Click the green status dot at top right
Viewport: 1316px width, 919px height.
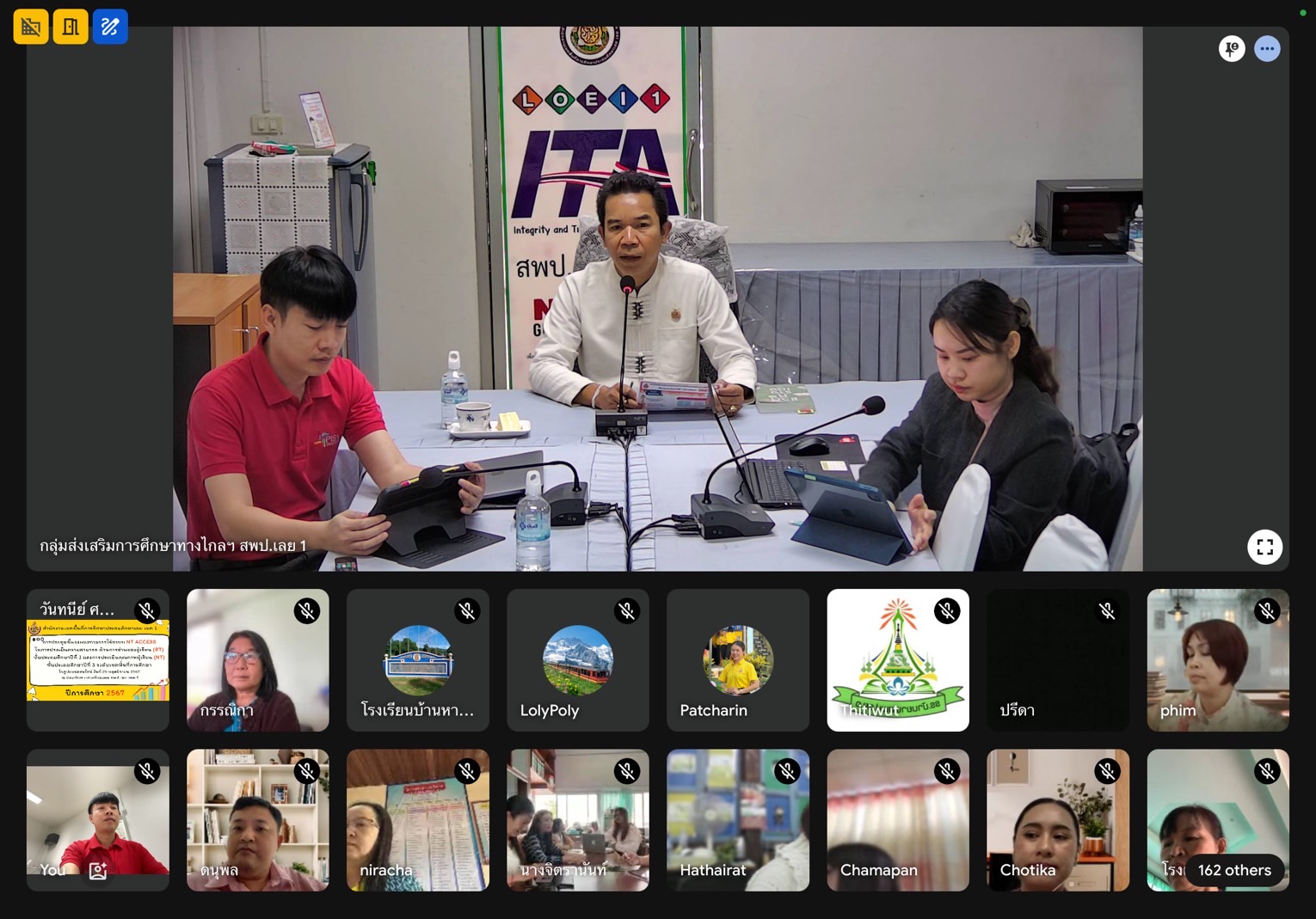tap(1302, 13)
